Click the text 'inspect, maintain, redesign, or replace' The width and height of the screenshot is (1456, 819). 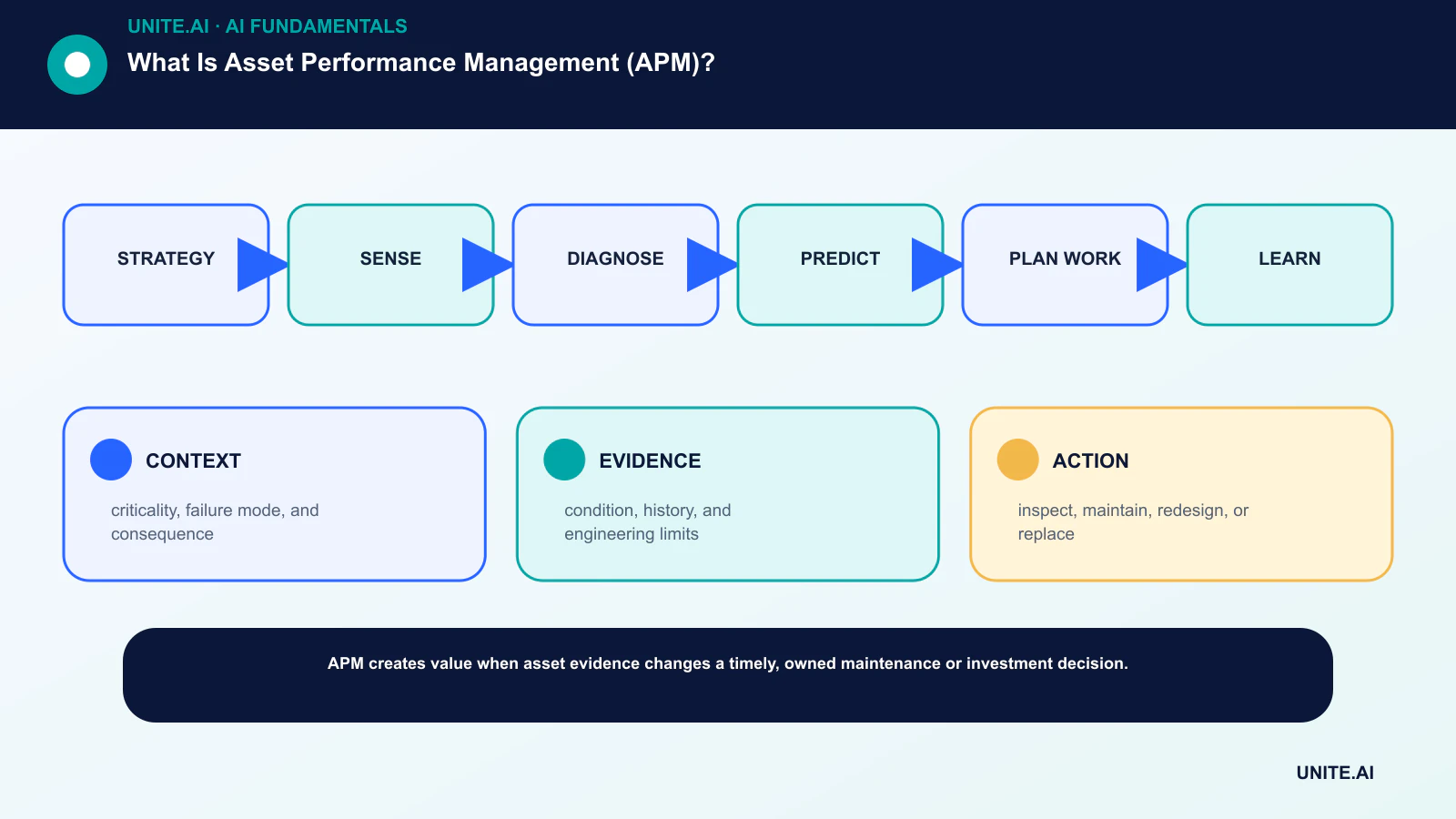click(x=1133, y=522)
